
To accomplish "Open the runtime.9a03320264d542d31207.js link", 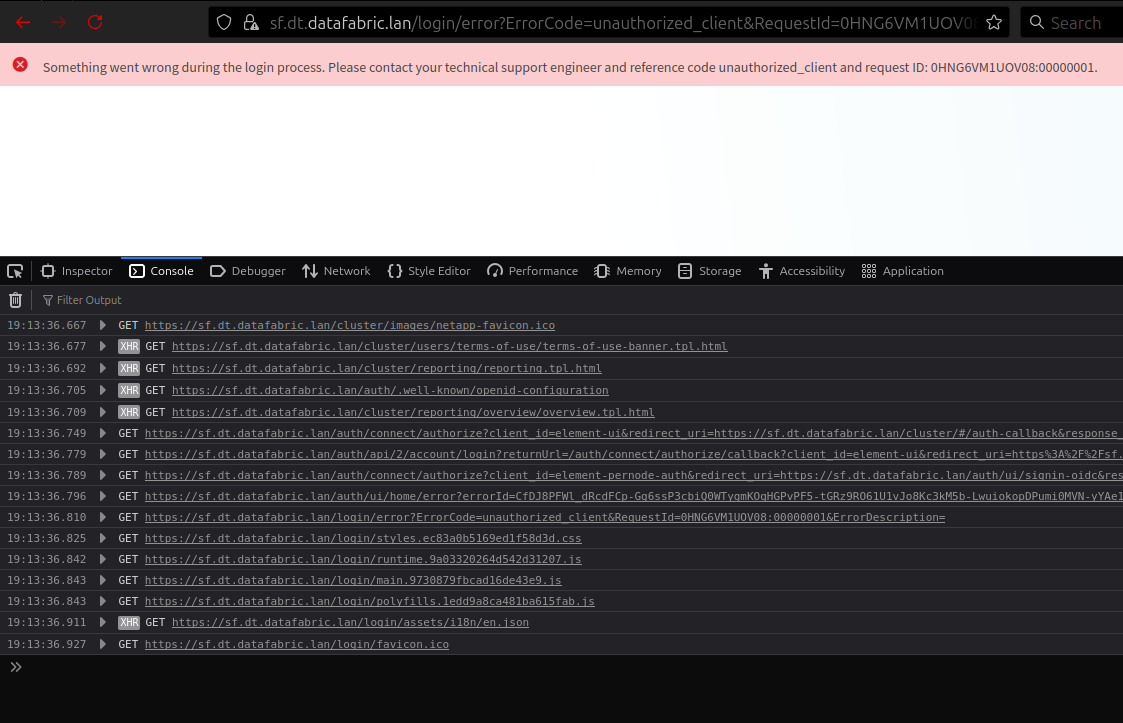I will [x=363, y=559].
